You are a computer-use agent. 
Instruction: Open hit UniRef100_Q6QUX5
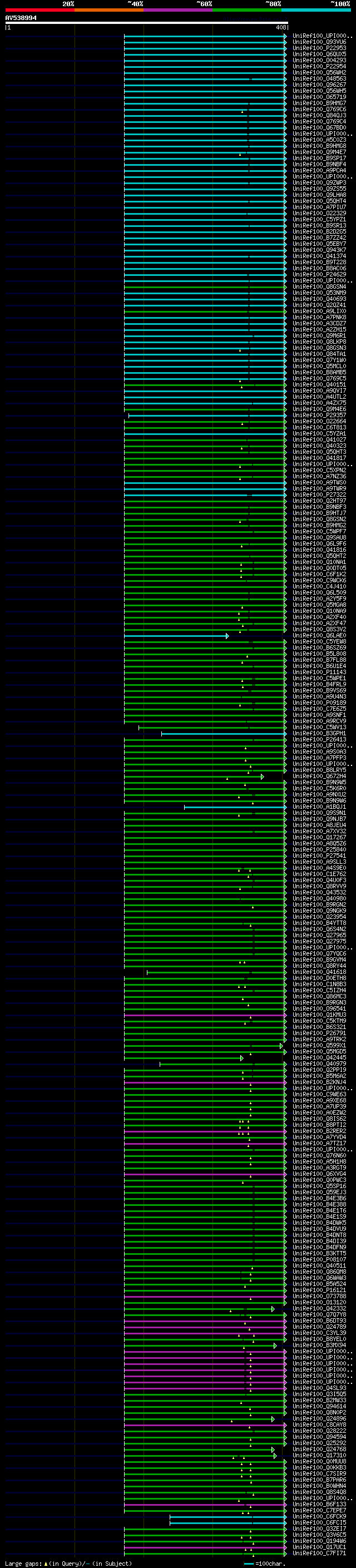pyautogui.click(x=319, y=54)
